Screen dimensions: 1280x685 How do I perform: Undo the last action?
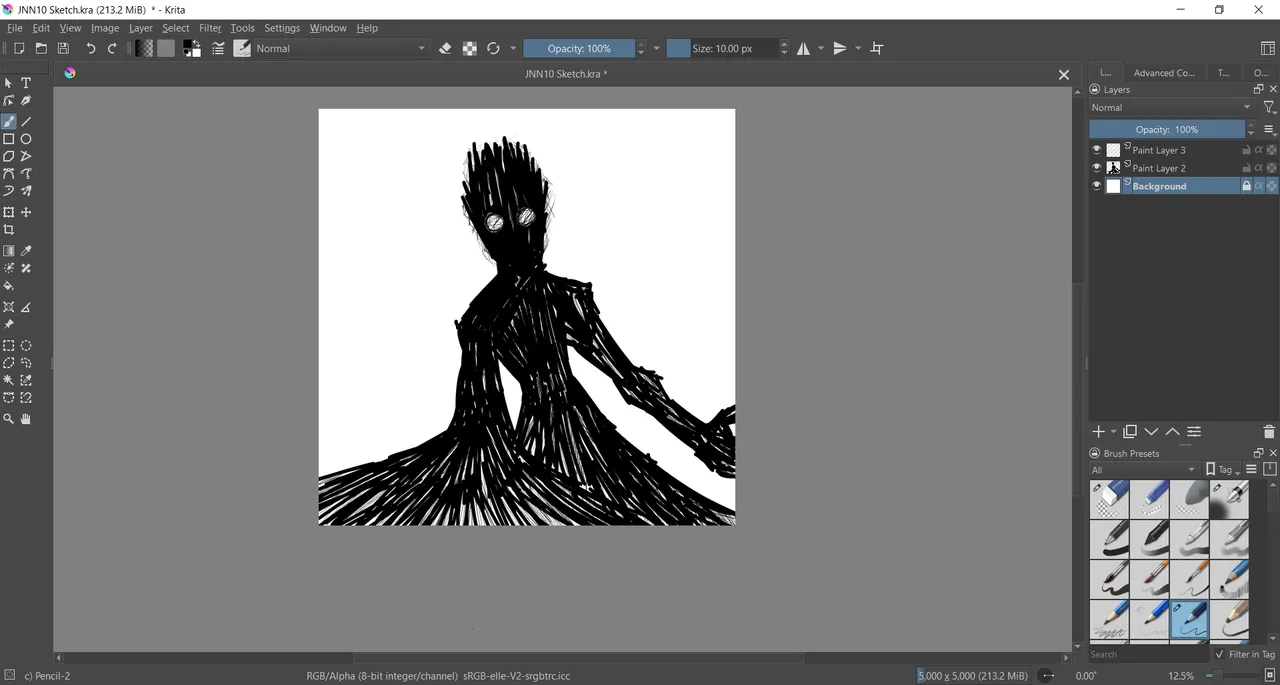click(91, 48)
